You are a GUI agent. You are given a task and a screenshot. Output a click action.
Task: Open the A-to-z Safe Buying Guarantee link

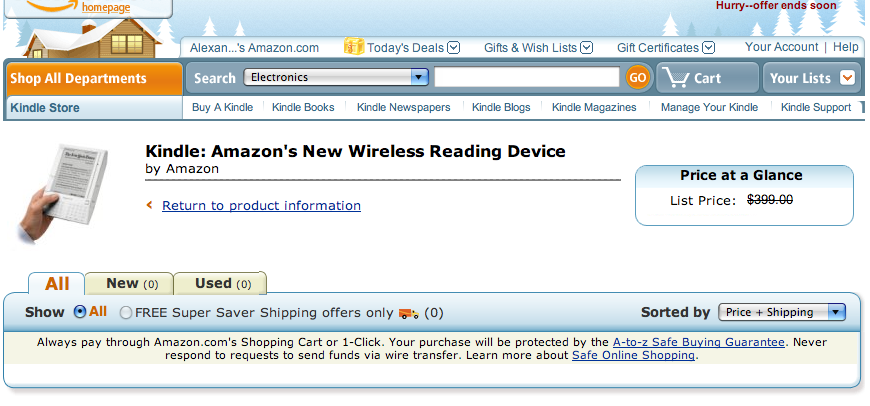[x=698, y=341]
